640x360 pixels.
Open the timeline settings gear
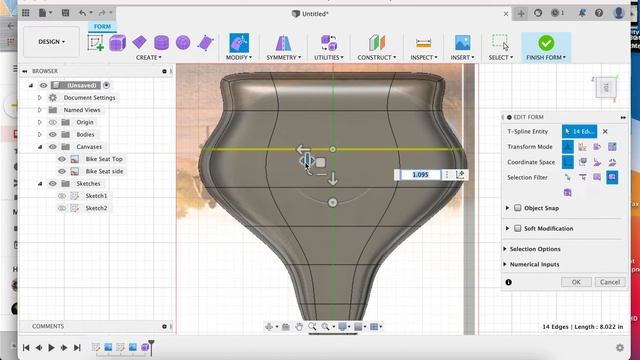pos(620,348)
